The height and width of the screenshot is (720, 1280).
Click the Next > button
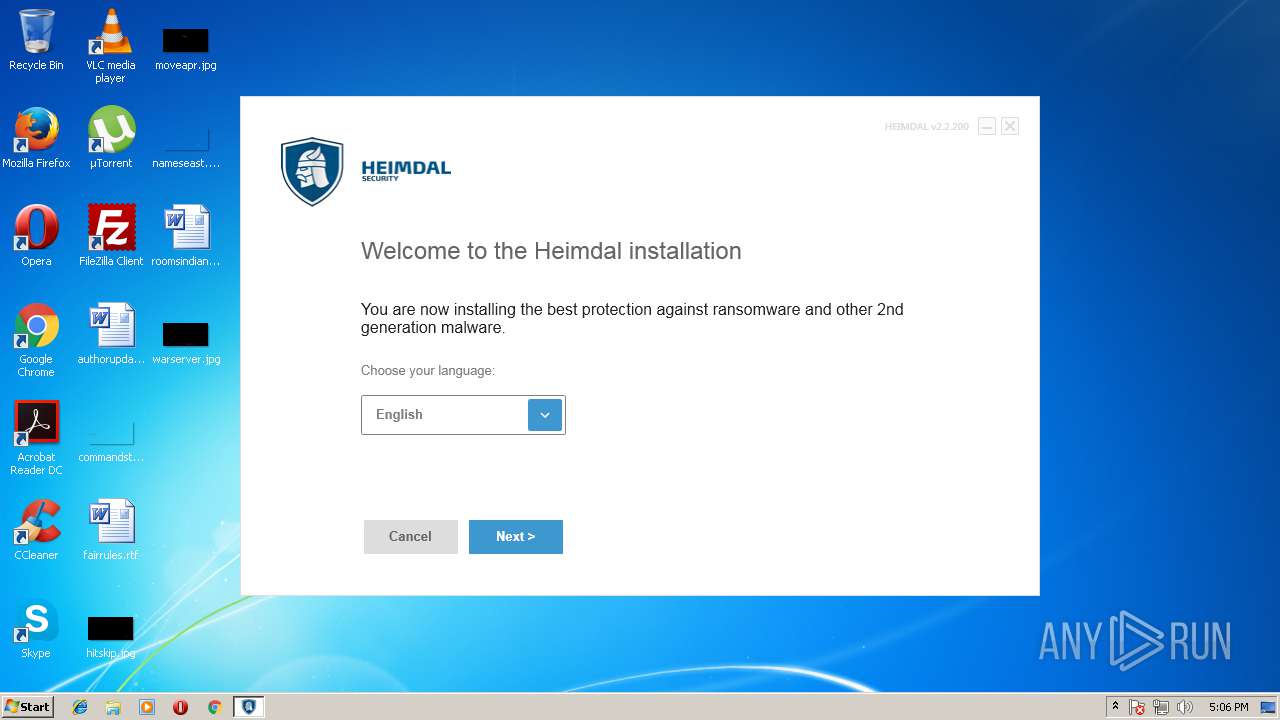tap(516, 537)
